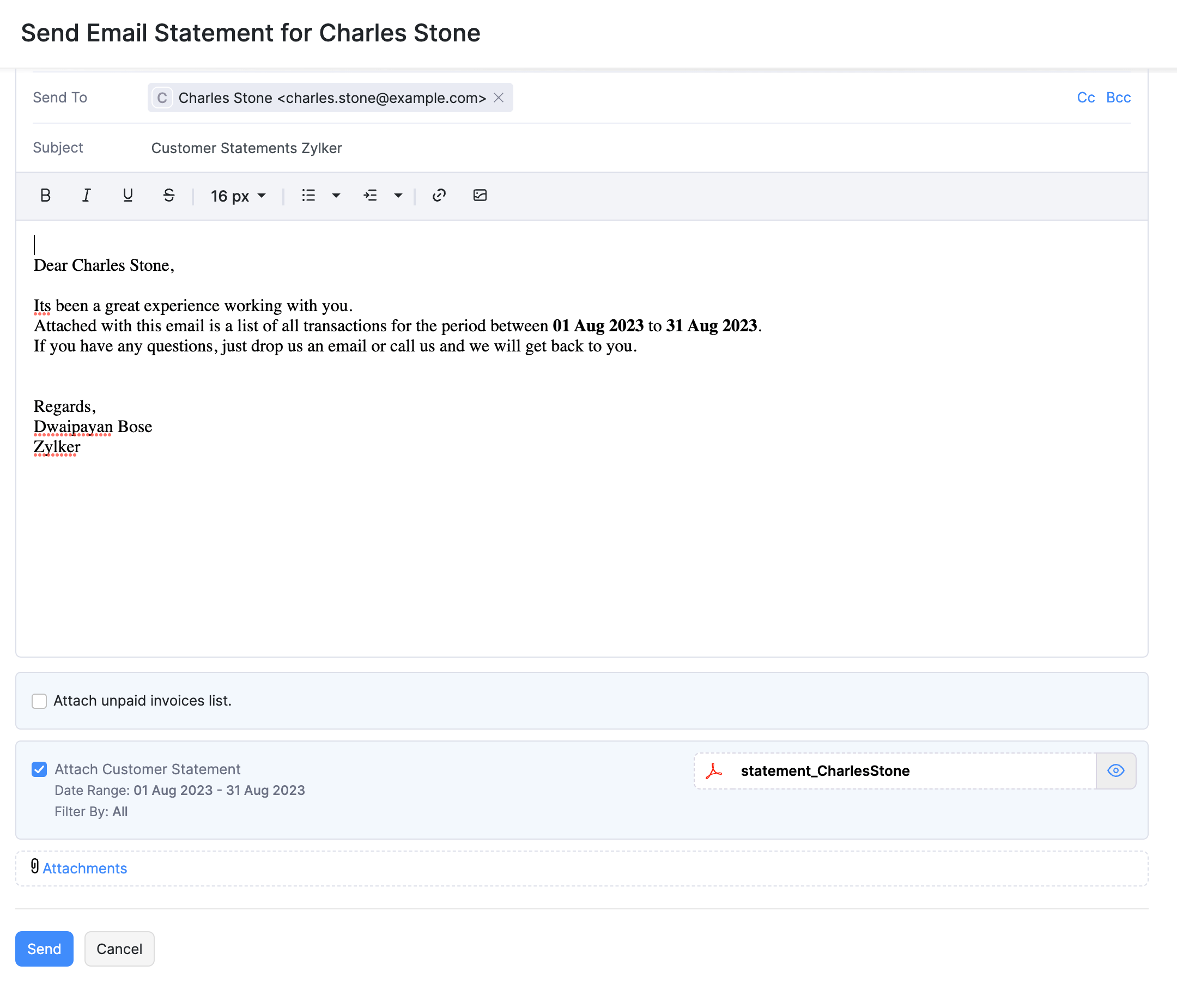Screen dimensions: 1177x1008
Task: Open the indentation options dropdown
Action: (399, 196)
